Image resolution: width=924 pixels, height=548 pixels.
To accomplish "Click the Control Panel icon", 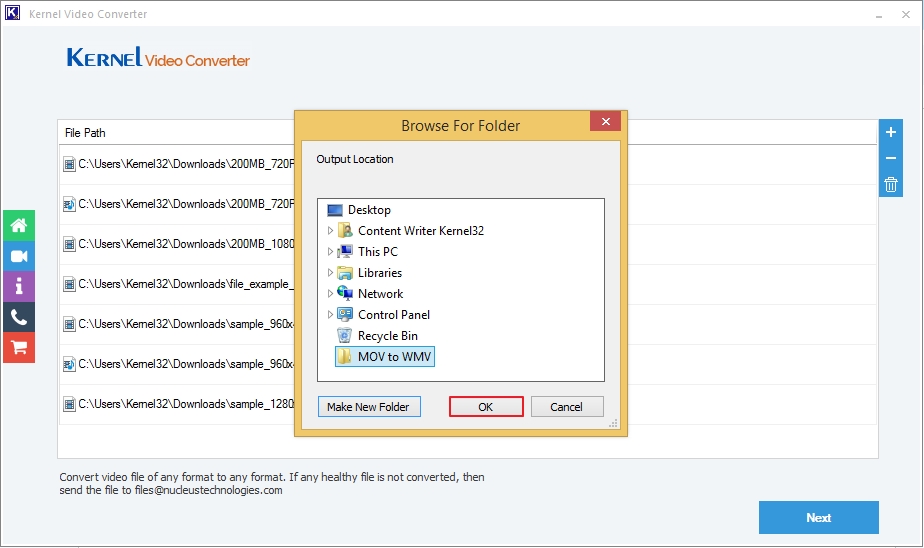I will [345, 315].
